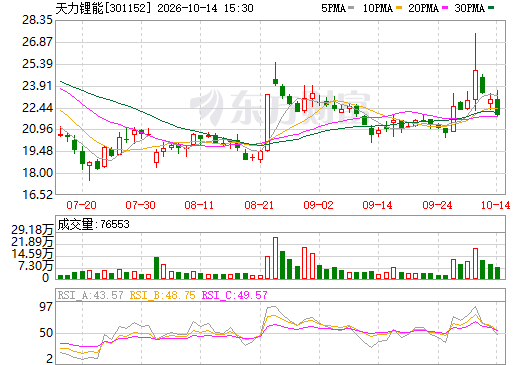Click the 22.44 price axis label

pyautogui.click(x=37, y=108)
